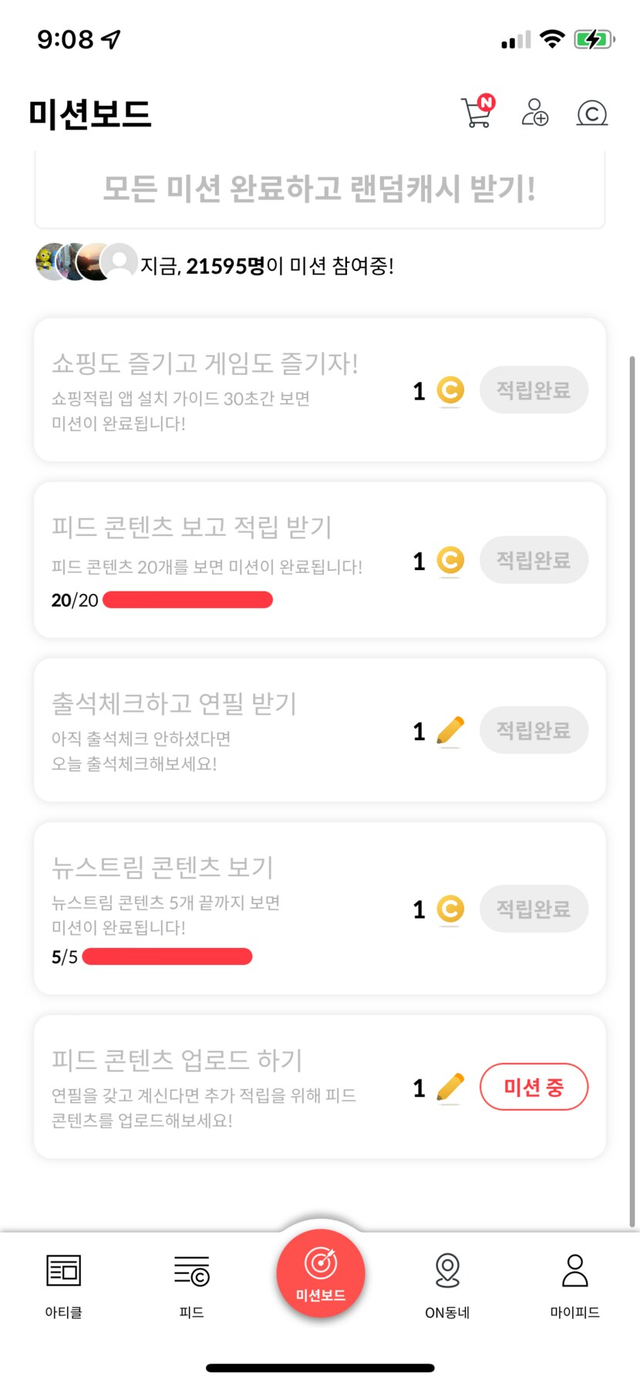Open the shopping cart icon
The height and width of the screenshot is (1386, 640).
click(476, 112)
